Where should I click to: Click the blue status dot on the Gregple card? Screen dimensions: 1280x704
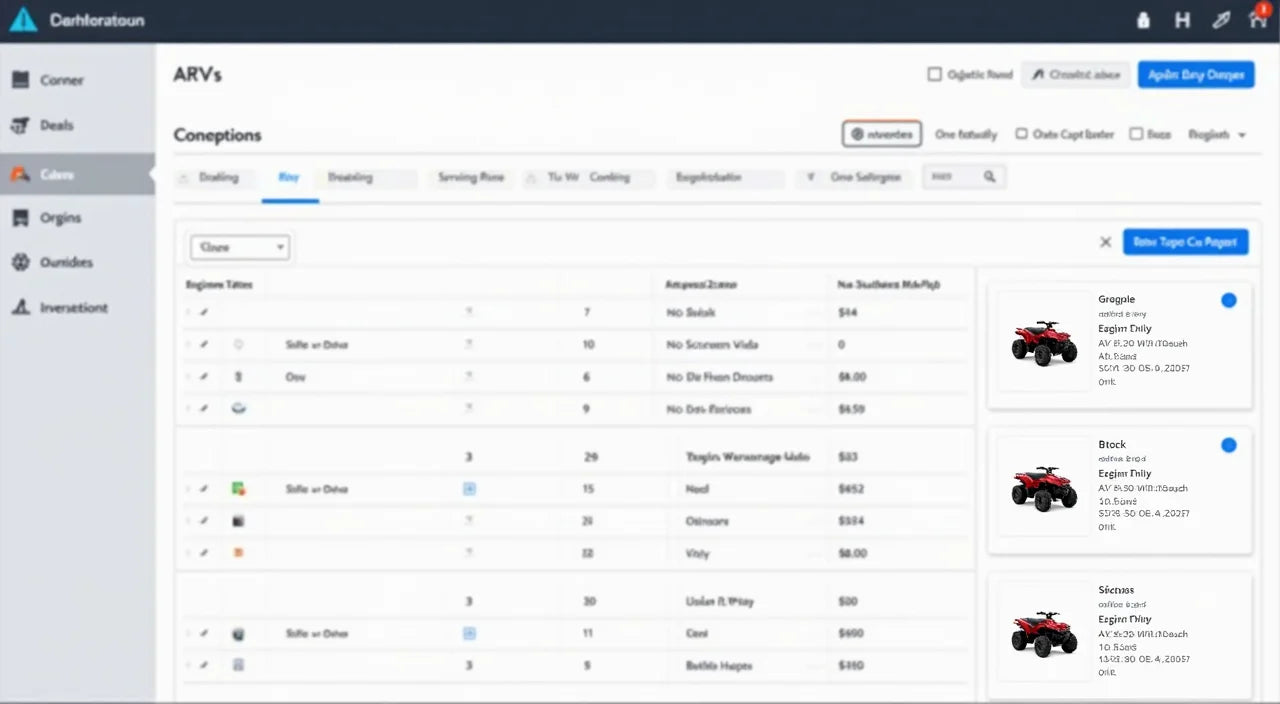1229,300
